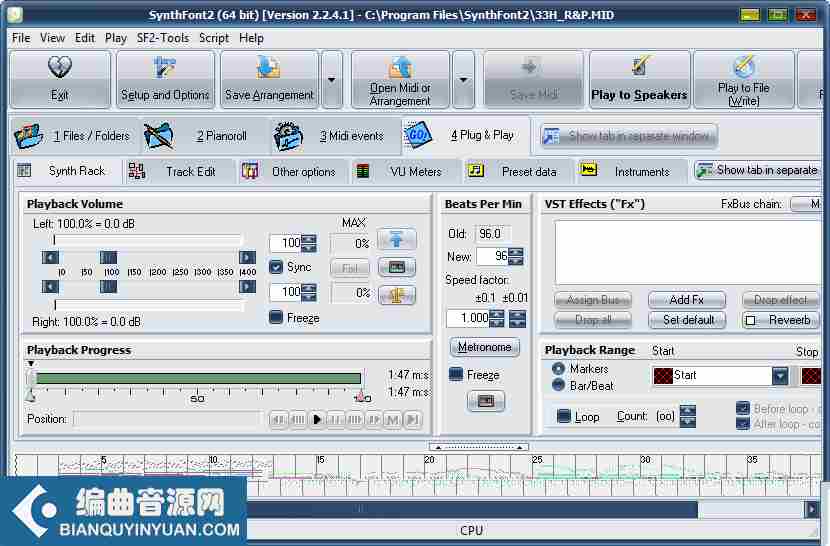830x546 pixels.
Task: Check the Reveerb checkbox
Action: (x=750, y=320)
